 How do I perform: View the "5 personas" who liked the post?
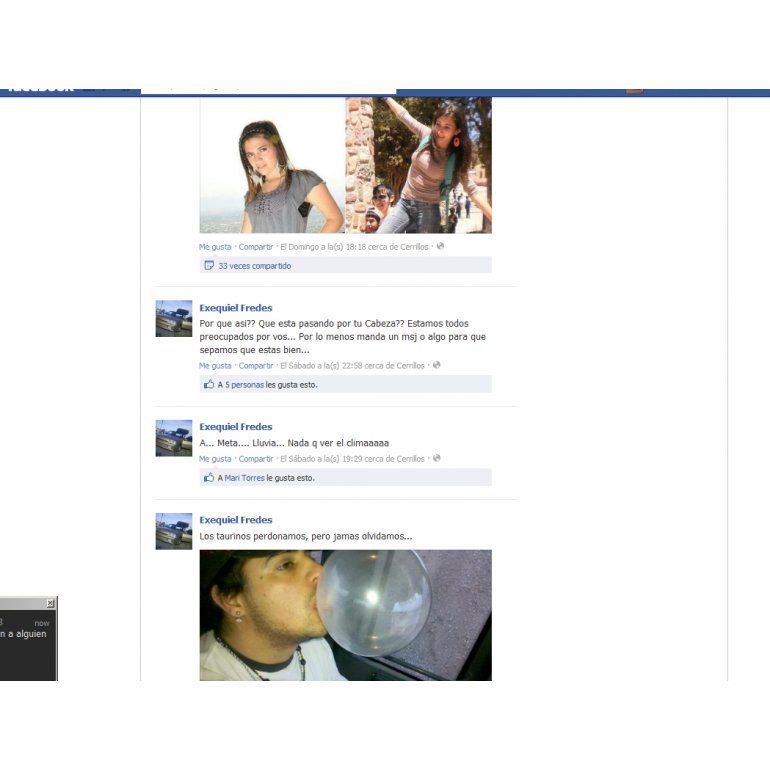[x=244, y=384]
